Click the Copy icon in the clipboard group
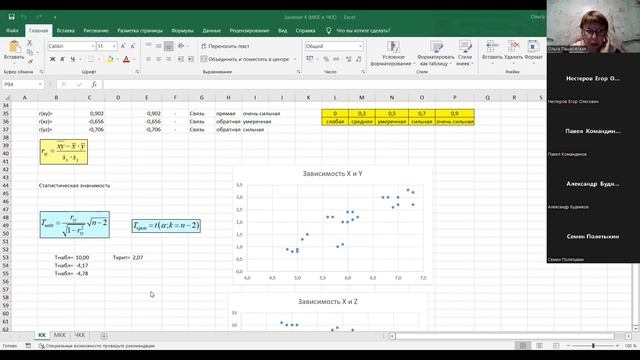The height and width of the screenshot is (360, 640). tap(29, 52)
